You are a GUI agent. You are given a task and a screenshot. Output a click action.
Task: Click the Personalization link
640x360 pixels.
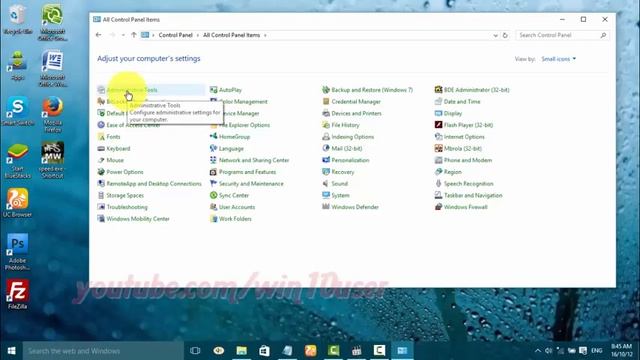tap(350, 160)
